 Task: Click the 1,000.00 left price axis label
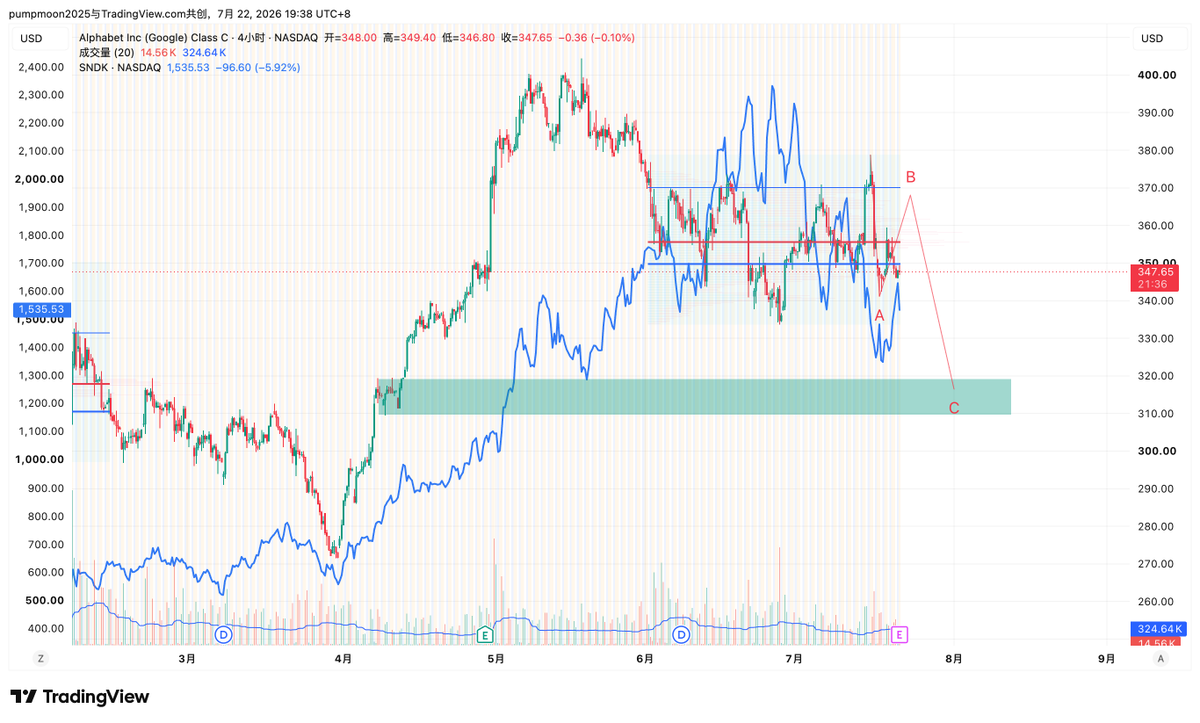[41, 459]
